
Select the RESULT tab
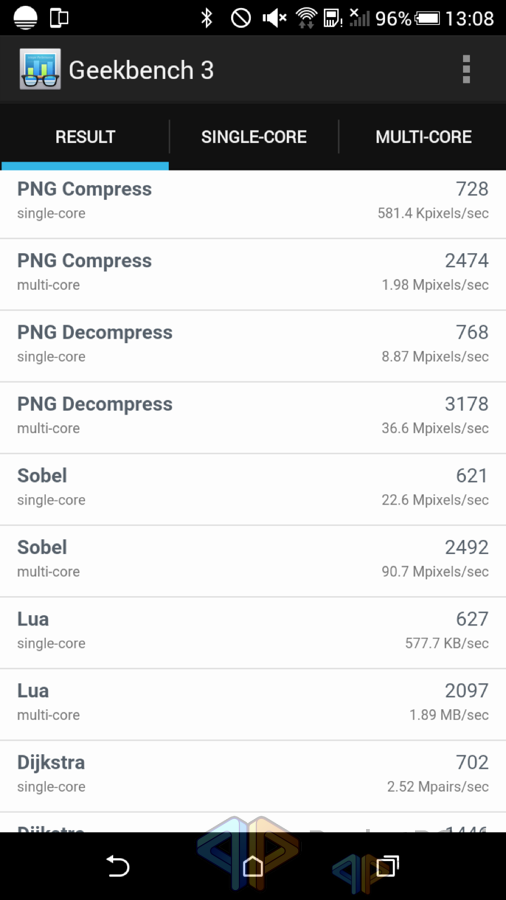pos(85,137)
